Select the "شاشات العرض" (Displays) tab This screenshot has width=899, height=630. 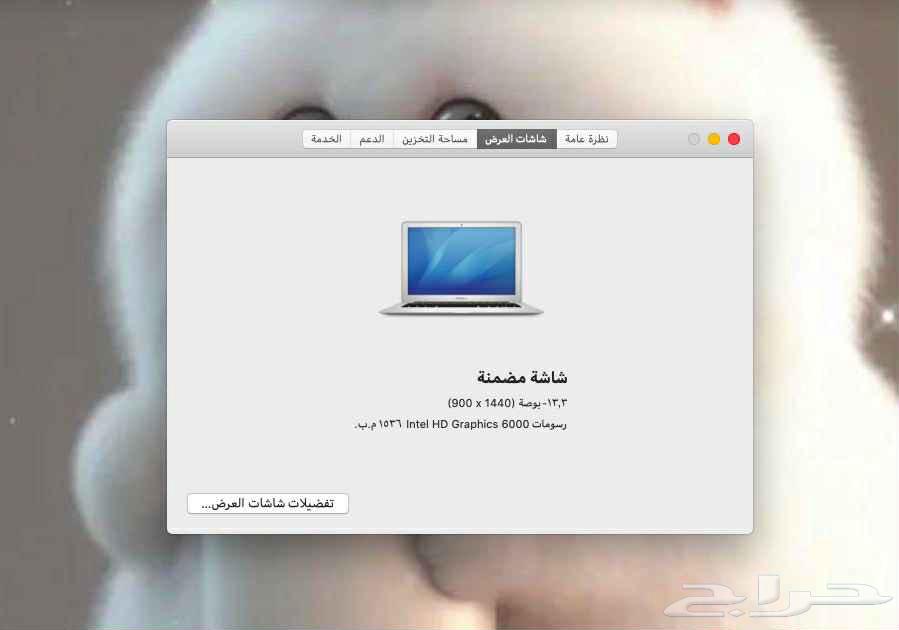(x=516, y=138)
